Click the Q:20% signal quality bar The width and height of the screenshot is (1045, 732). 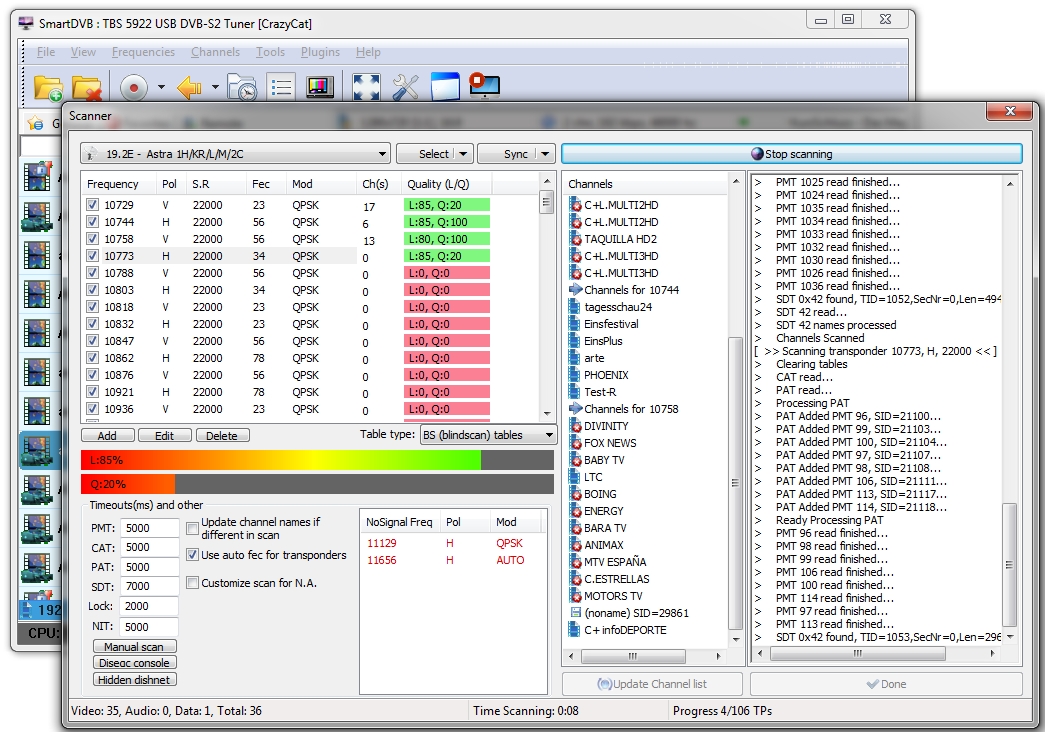tap(317, 484)
